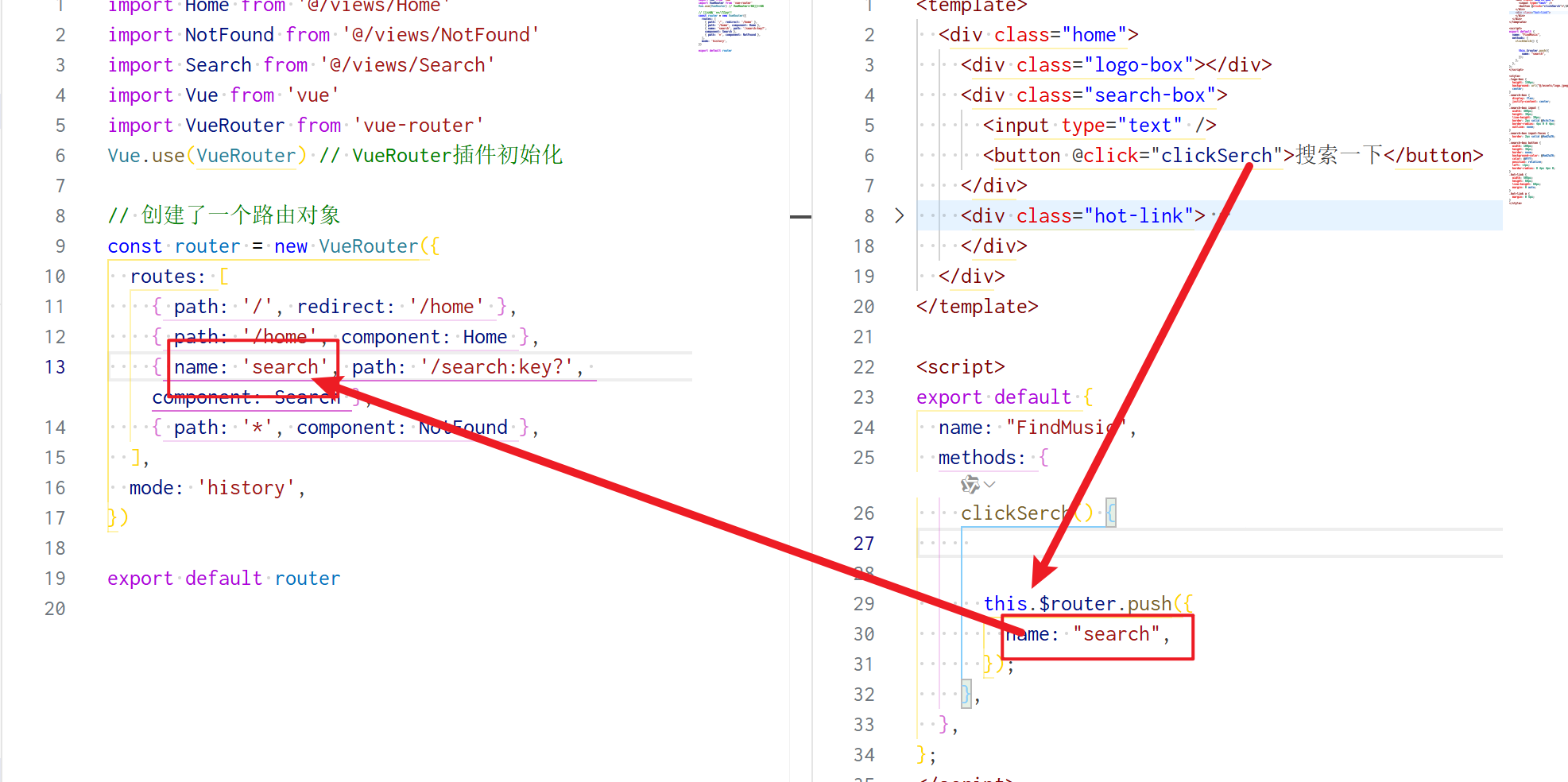Click the "FindMusic" component name string

(1067, 428)
